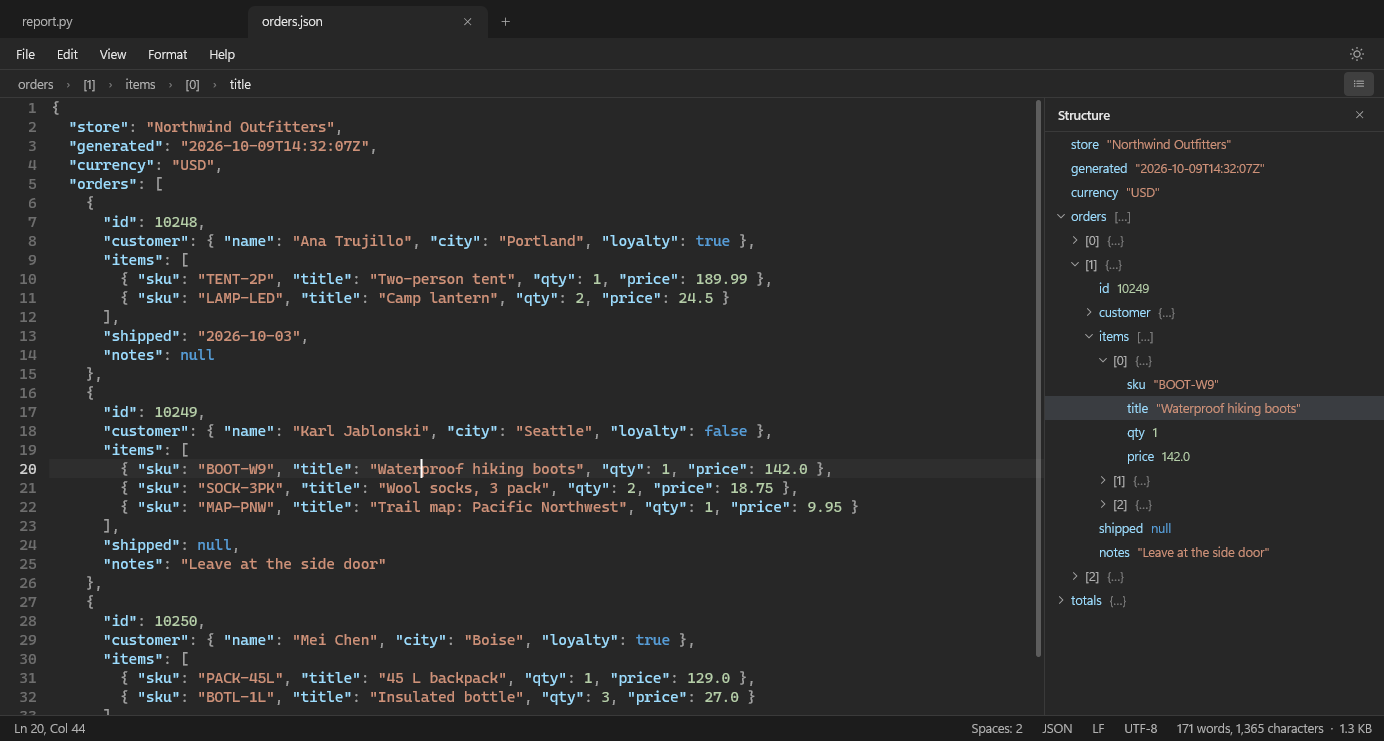Viewport: 1384px width, 741px height.
Task: Change encoding via UTF-8 status
Action: (1140, 728)
